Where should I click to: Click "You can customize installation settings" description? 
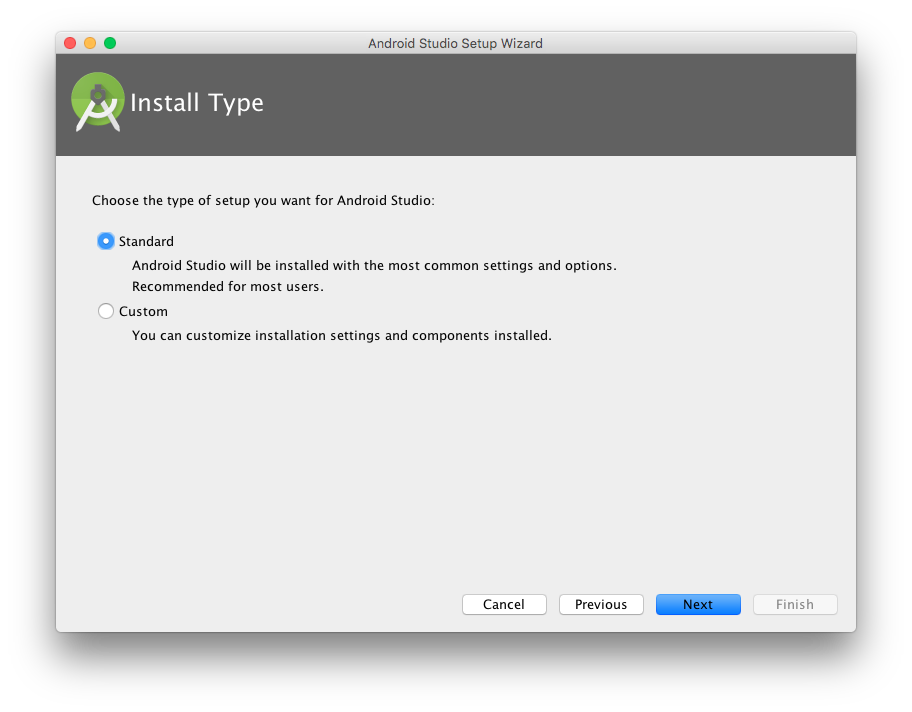coord(341,336)
